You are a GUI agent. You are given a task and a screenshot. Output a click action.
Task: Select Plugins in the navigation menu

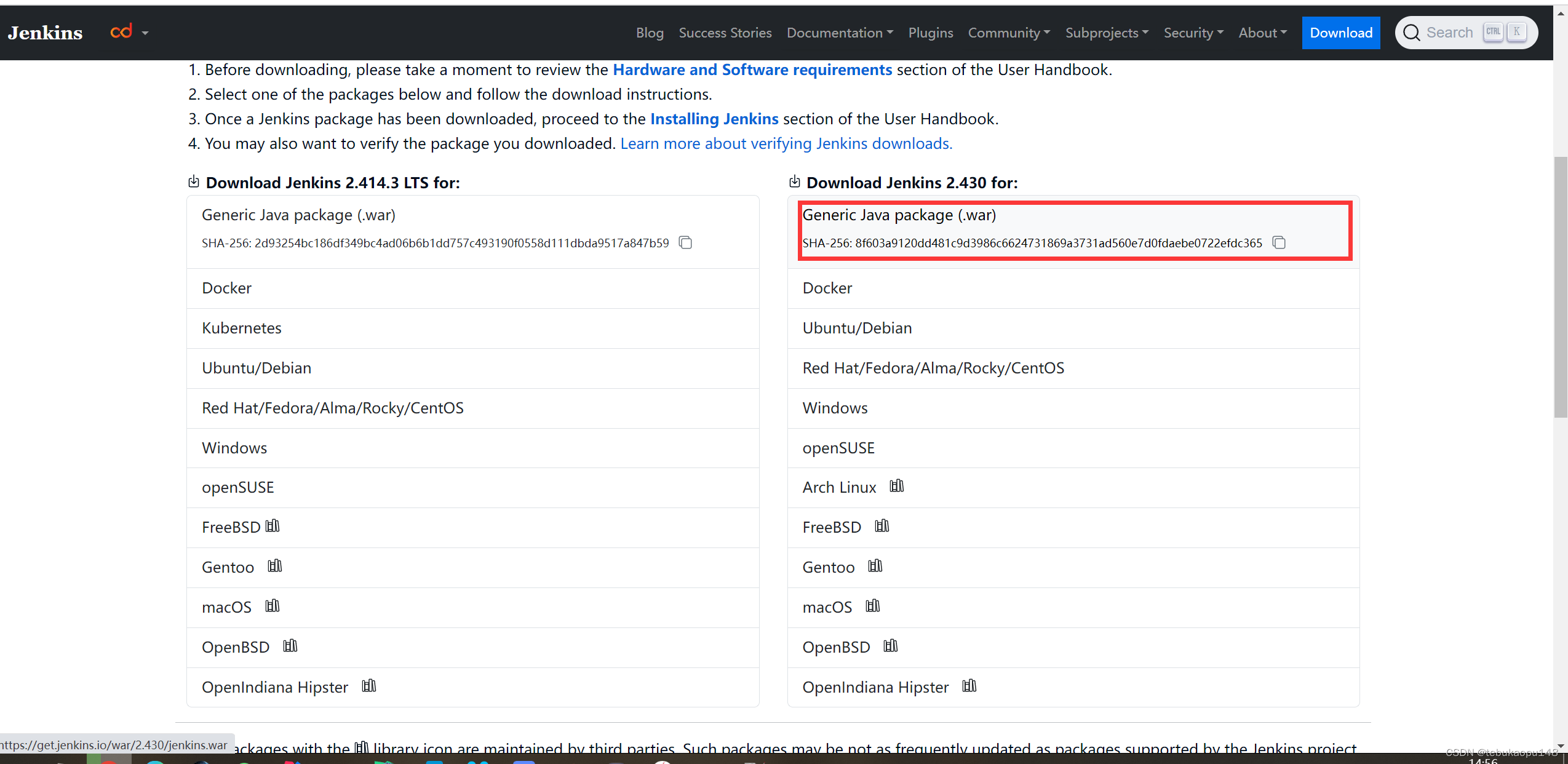(930, 33)
